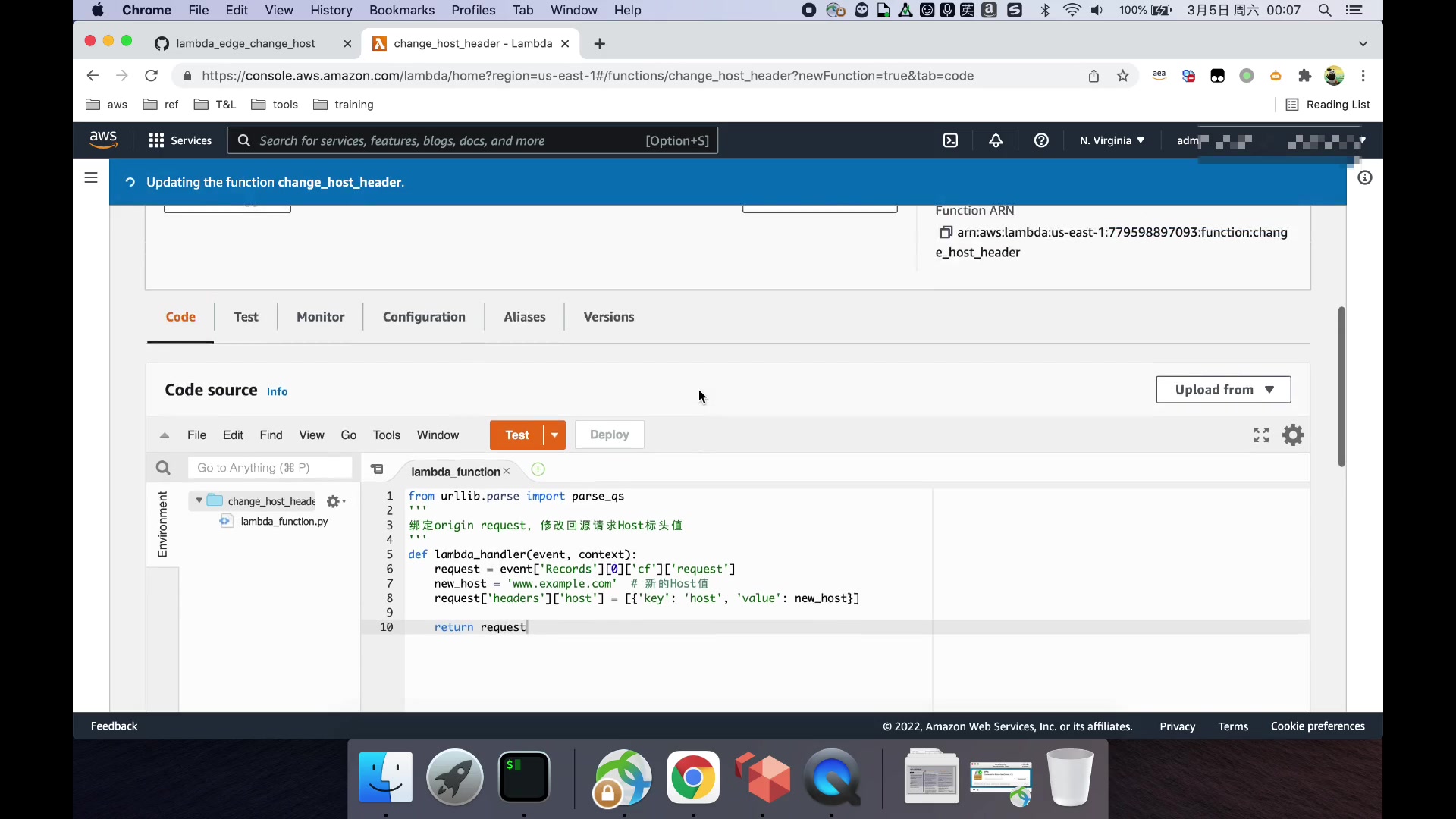Open AWS notifications bell
This screenshot has width=1456, height=819.
(x=996, y=140)
